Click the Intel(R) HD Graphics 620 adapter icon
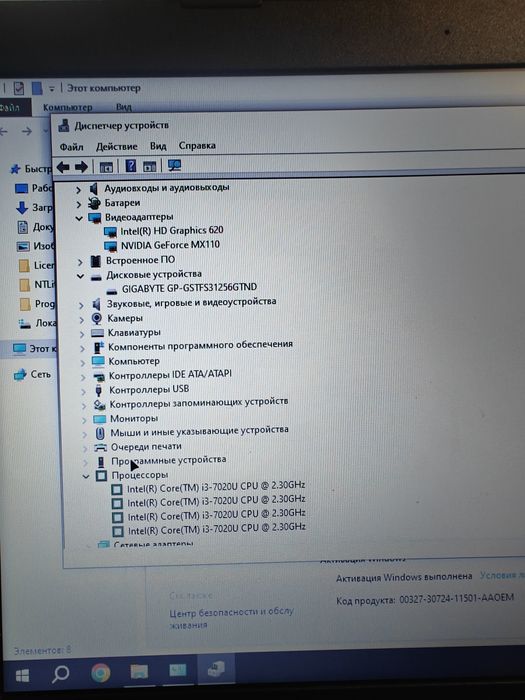The height and width of the screenshot is (700, 525). [110, 232]
